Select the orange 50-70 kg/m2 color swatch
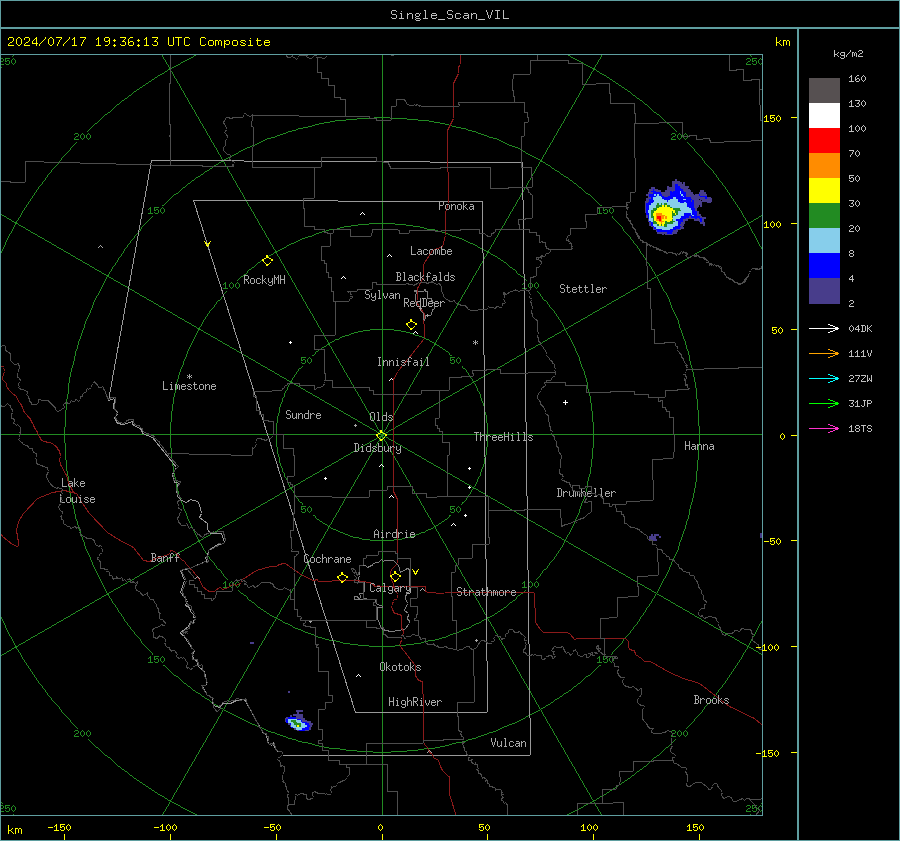 coord(824,166)
